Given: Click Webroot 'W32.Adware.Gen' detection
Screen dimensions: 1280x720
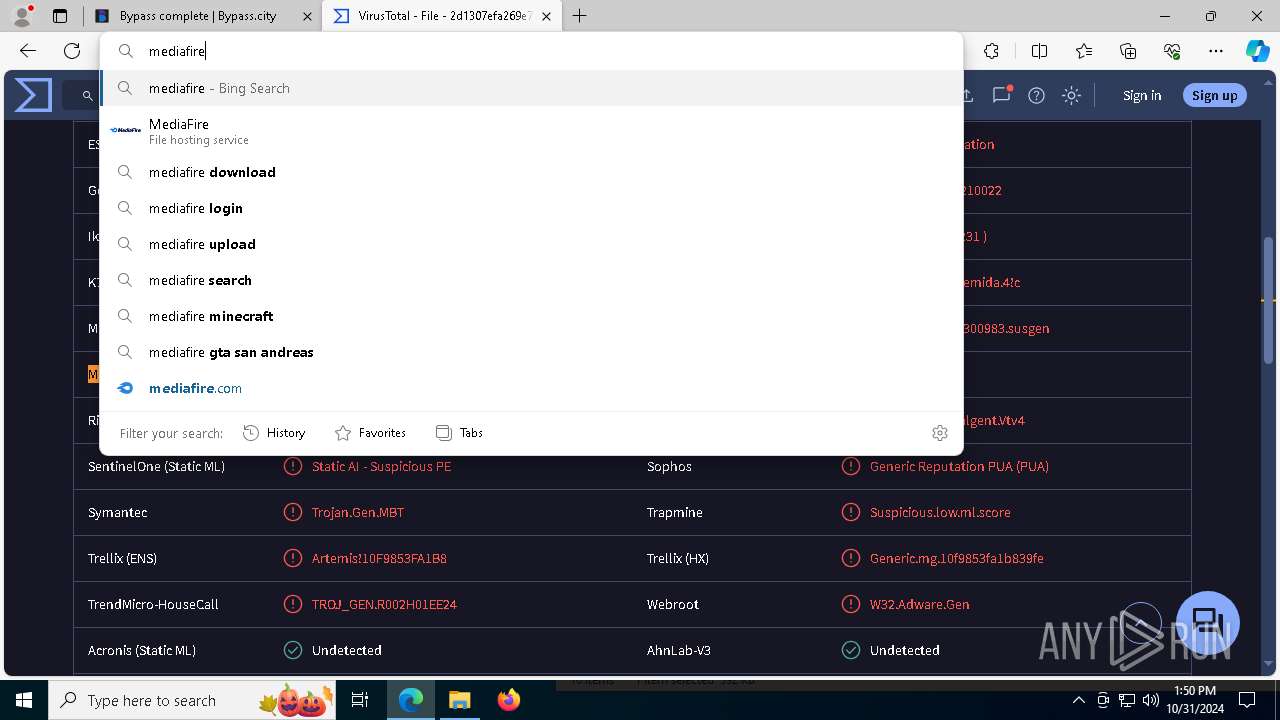Looking at the screenshot, I should coord(920,604).
